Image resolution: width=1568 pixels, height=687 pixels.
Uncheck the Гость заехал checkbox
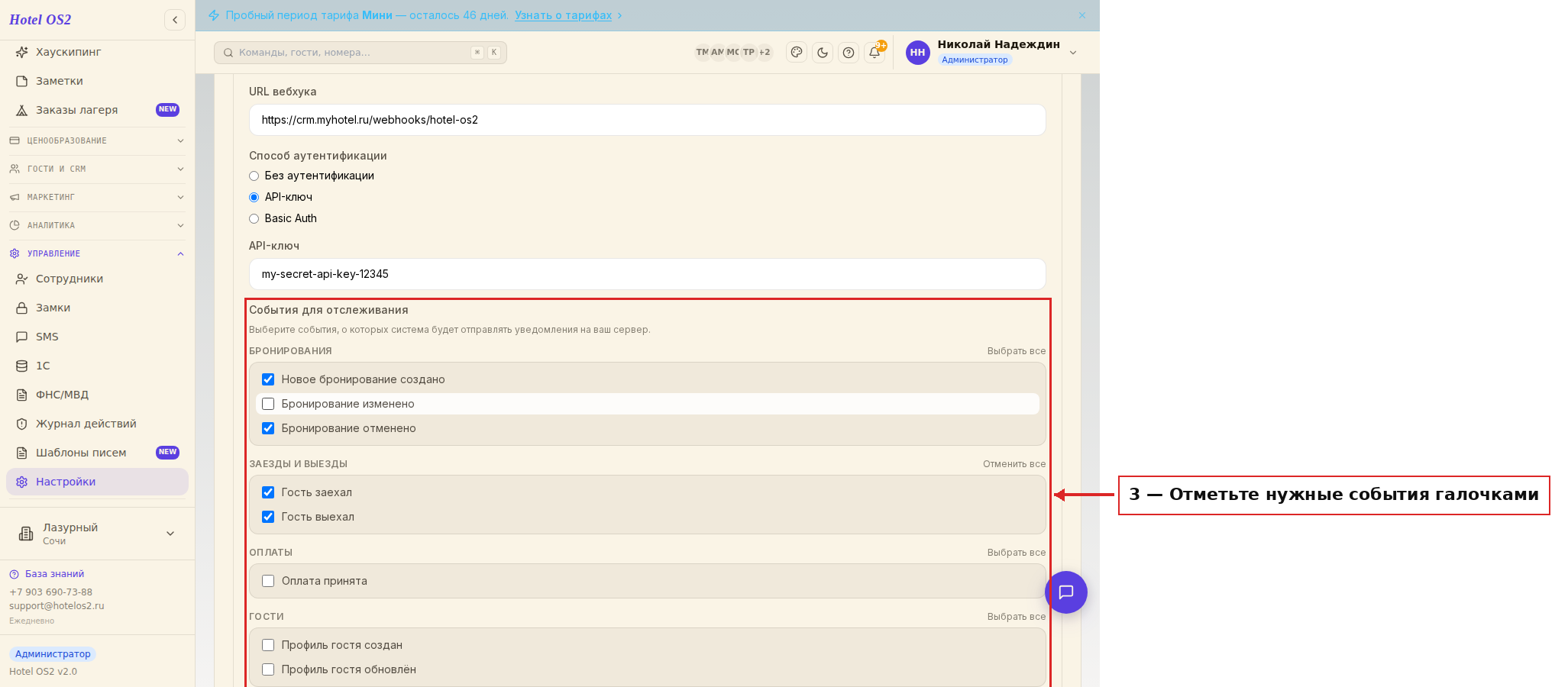coord(268,492)
